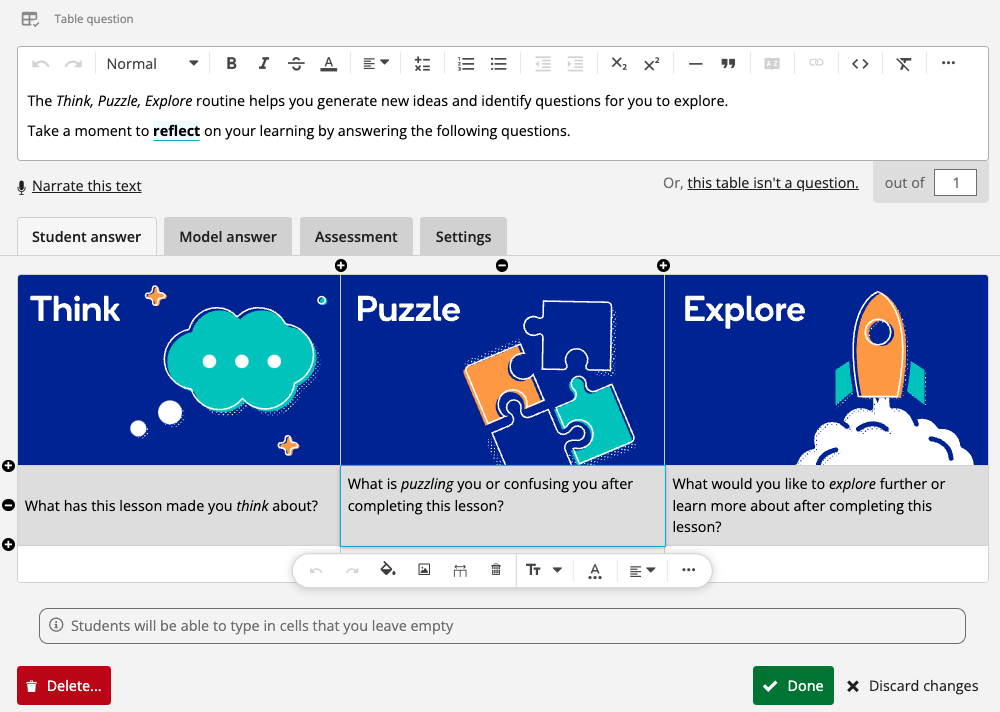
Task: Select the Puzzle header image
Action: click(503, 370)
